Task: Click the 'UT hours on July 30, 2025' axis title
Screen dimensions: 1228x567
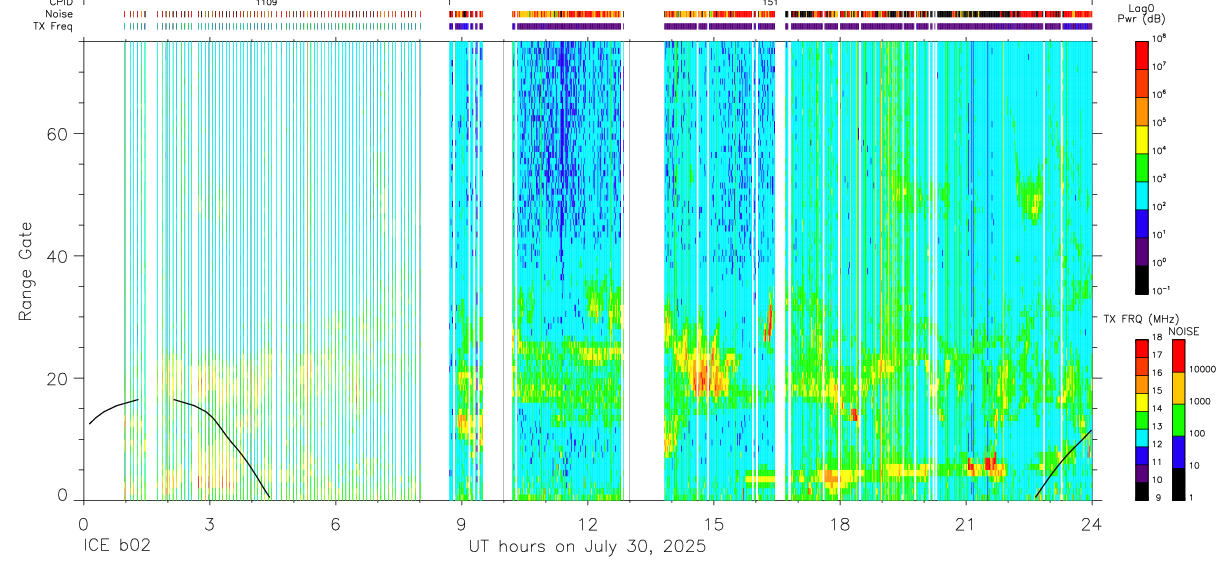Action: tap(587, 547)
